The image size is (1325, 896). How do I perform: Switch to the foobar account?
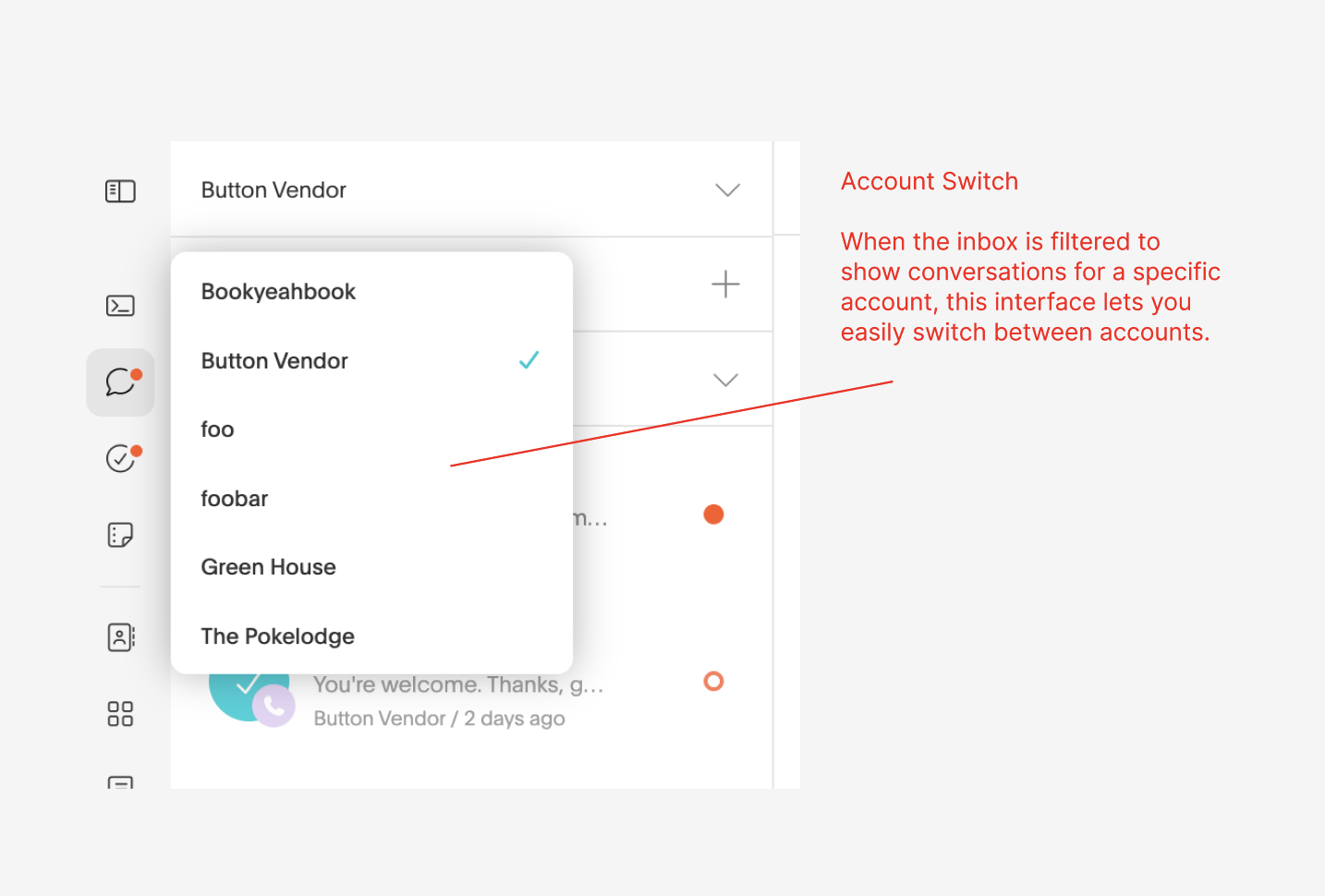point(235,499)
